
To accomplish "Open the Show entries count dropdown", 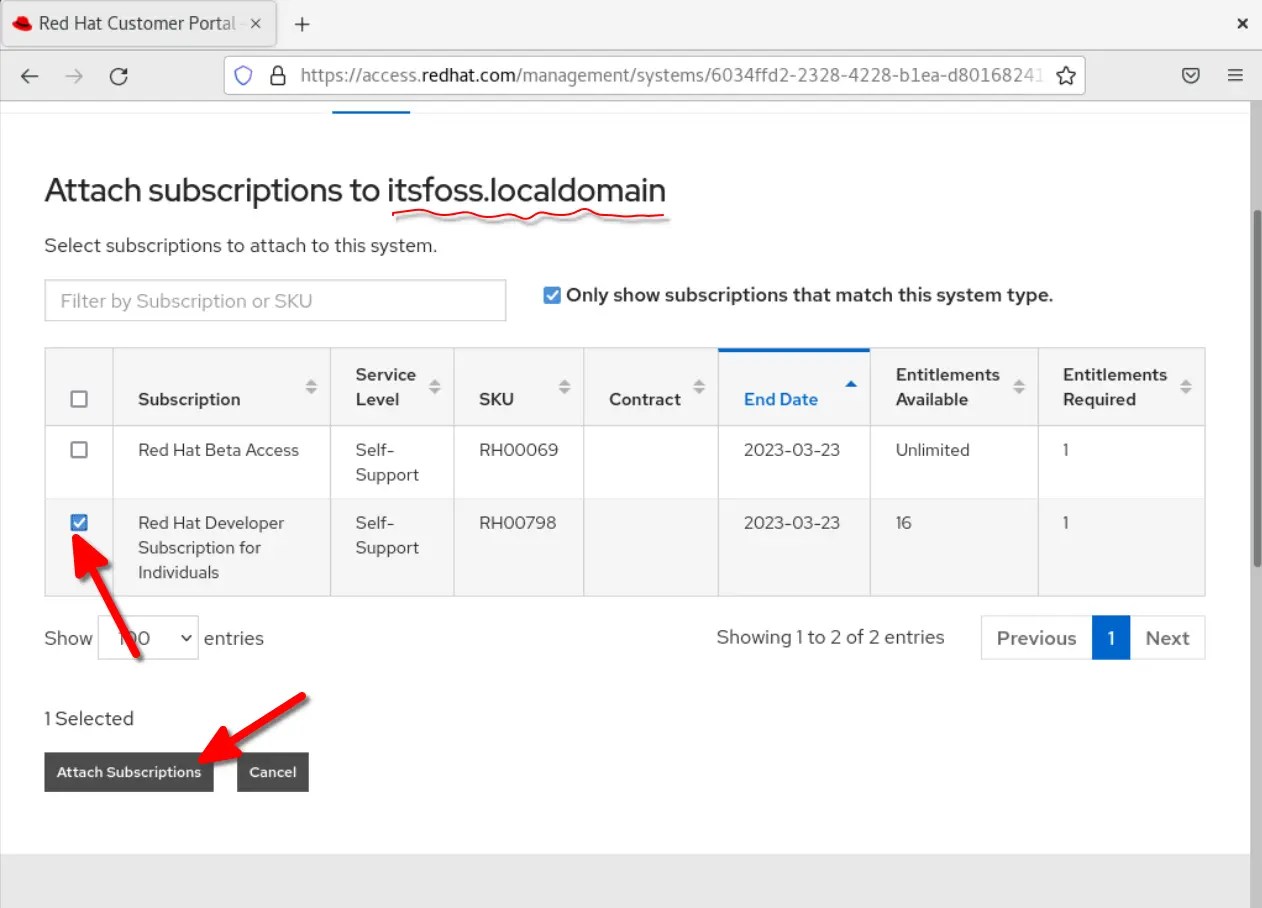I will (x=148, y=638).
